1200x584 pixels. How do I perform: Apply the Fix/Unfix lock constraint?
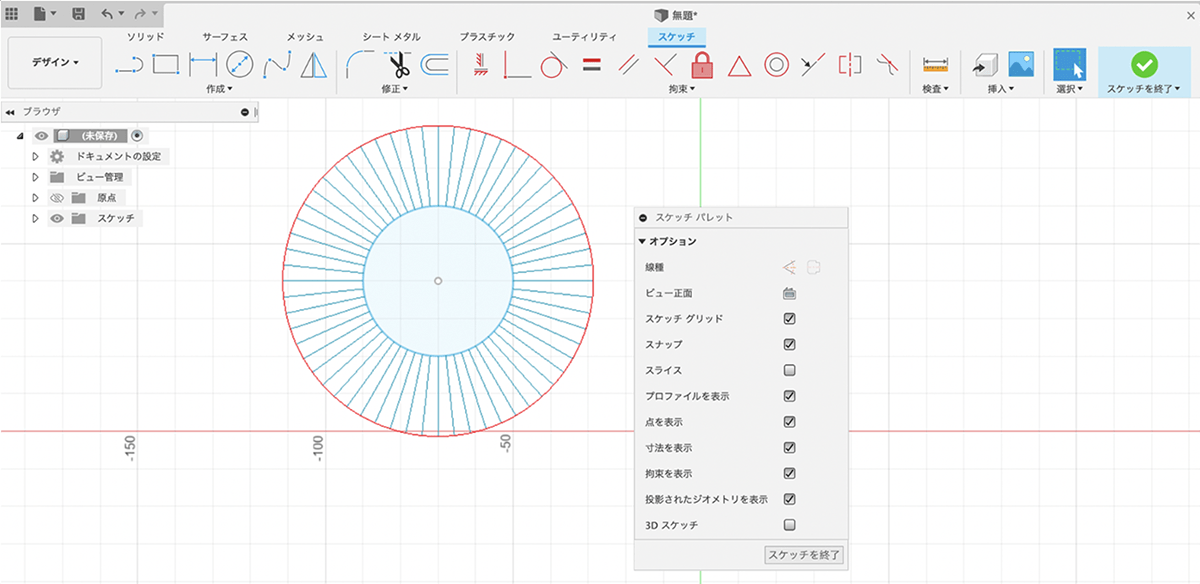point(702,66)
